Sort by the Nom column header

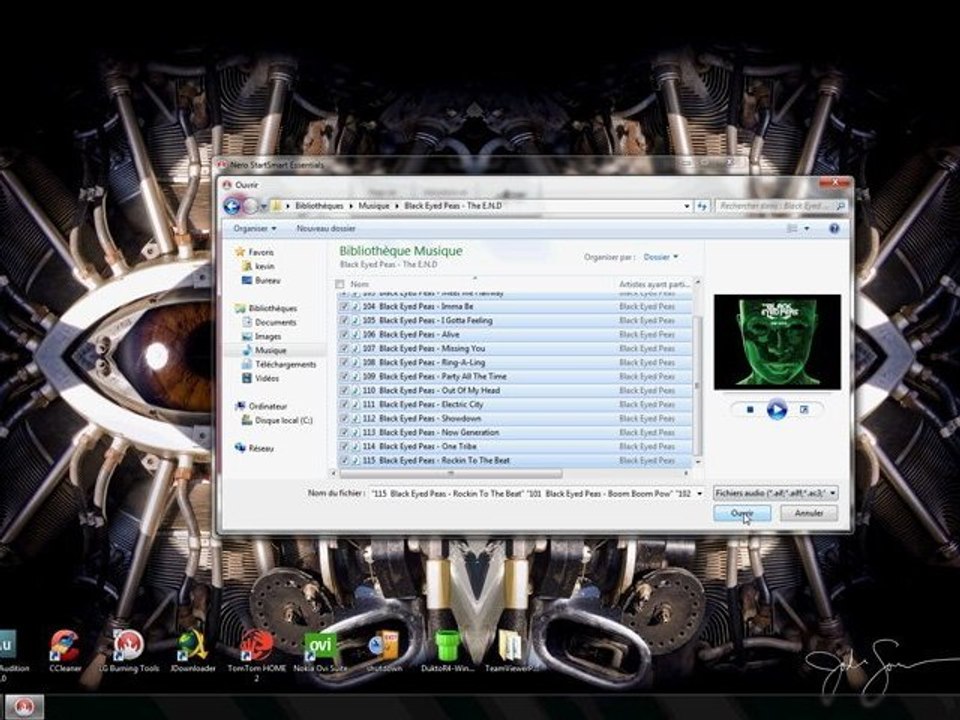[x=359, y=284]
